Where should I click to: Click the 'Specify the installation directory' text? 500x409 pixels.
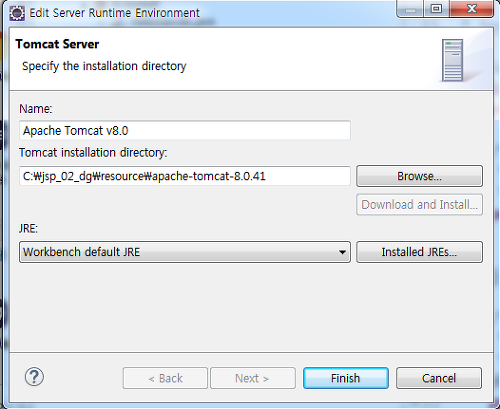104,66
